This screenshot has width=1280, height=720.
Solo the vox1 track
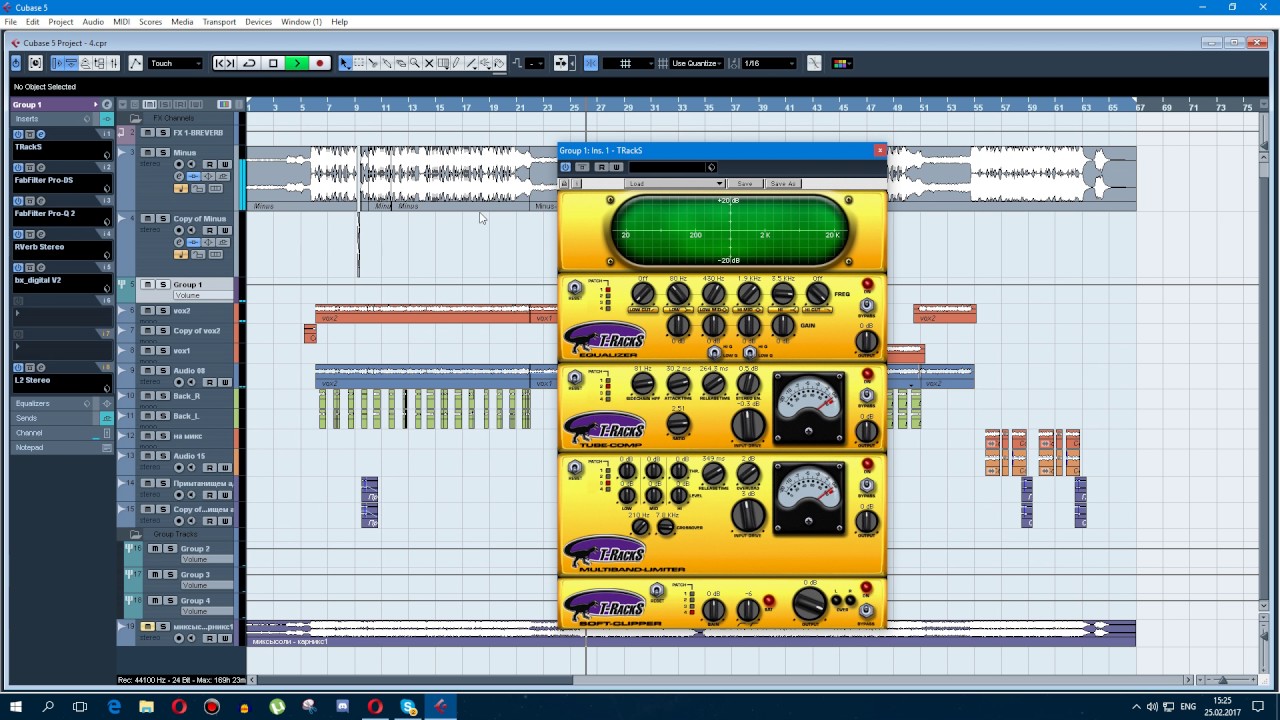pyautogui.click(x=162, y=351)
